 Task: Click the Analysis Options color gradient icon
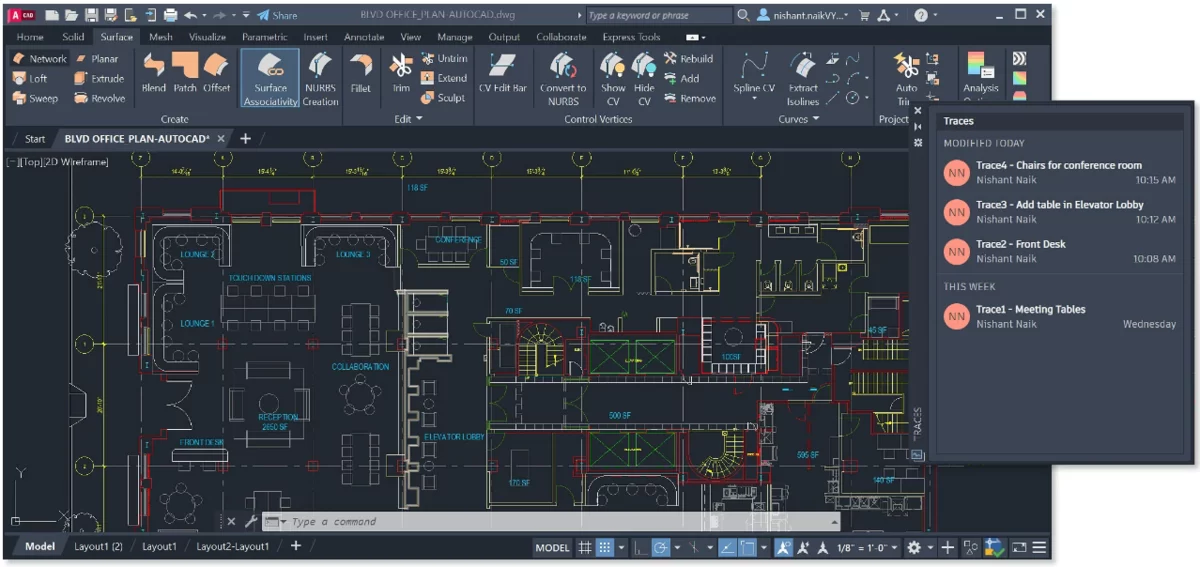[x=980, y=67]
